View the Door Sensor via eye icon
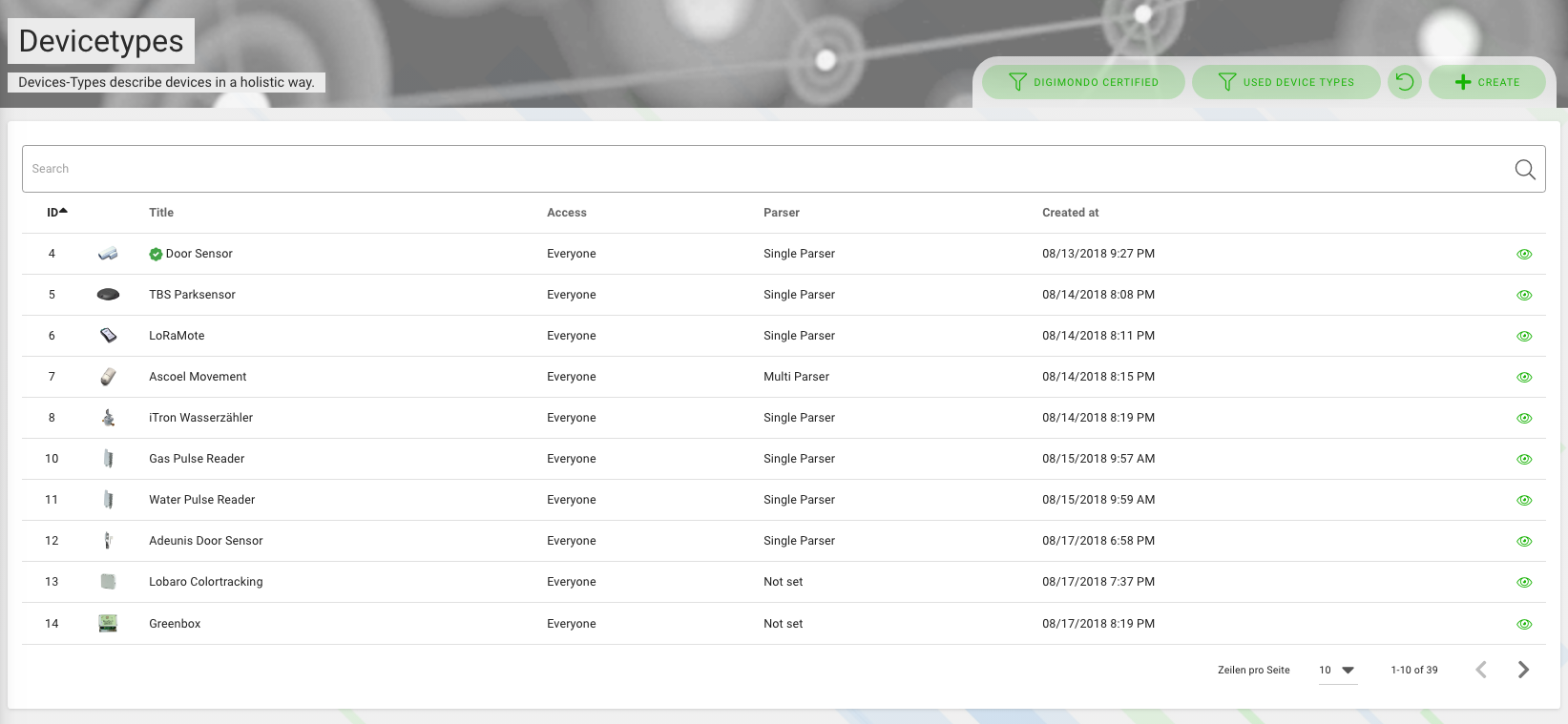 pyautogui.click(x=1524, y=254)
